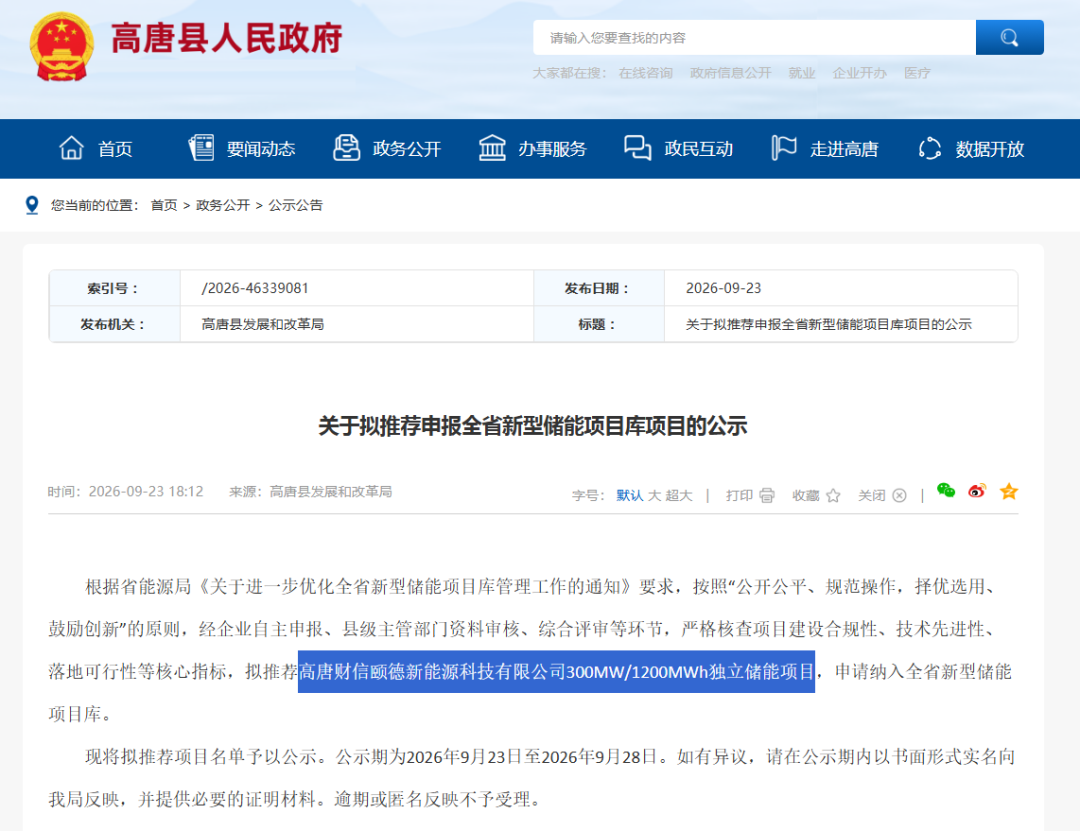This screenshot has height=831, width=1080.
Task: Click the 高唐县人民政府 site title
Action: pyautogui.click(x=227, y=39)
